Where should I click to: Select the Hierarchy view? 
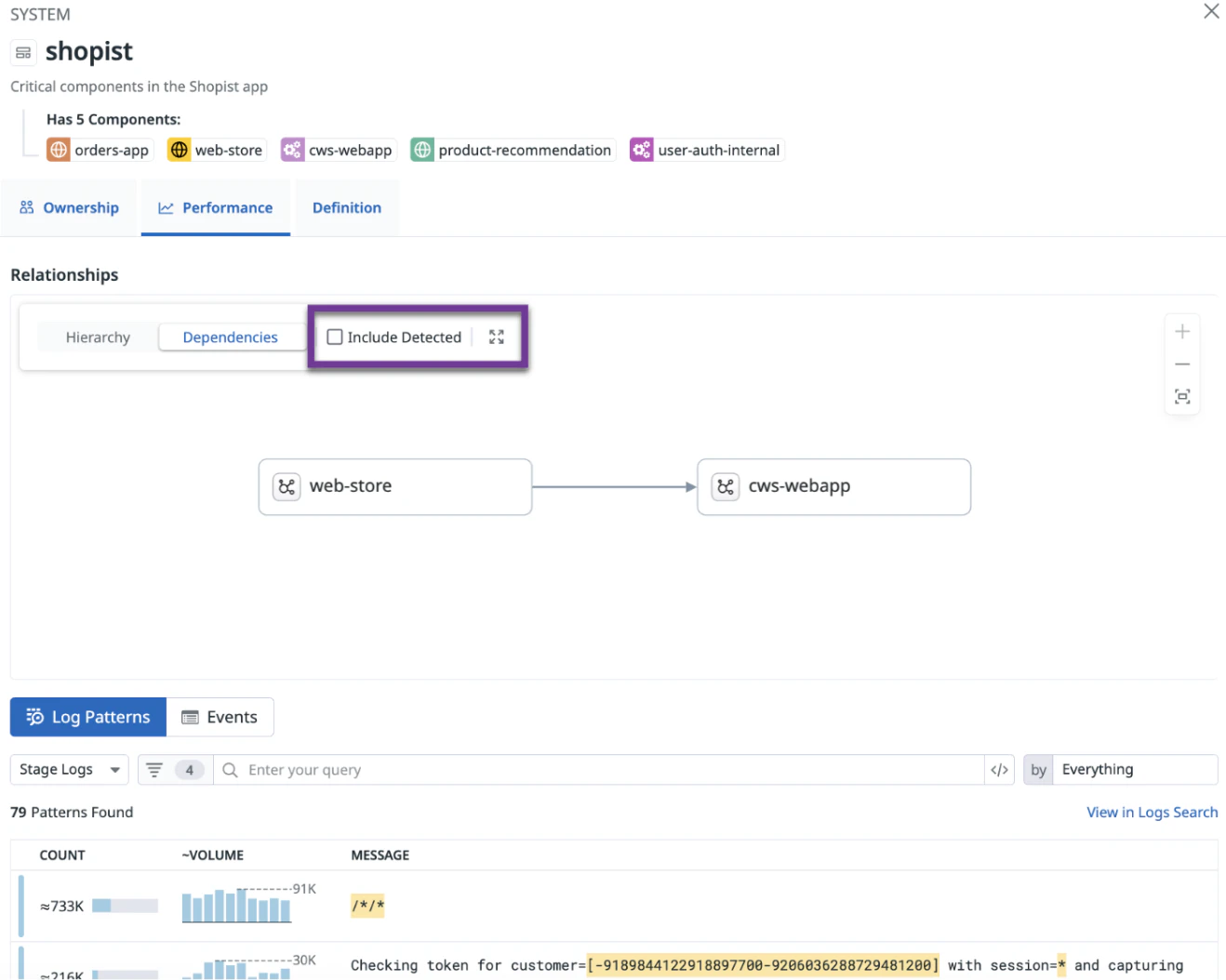[x=98, y=338]
